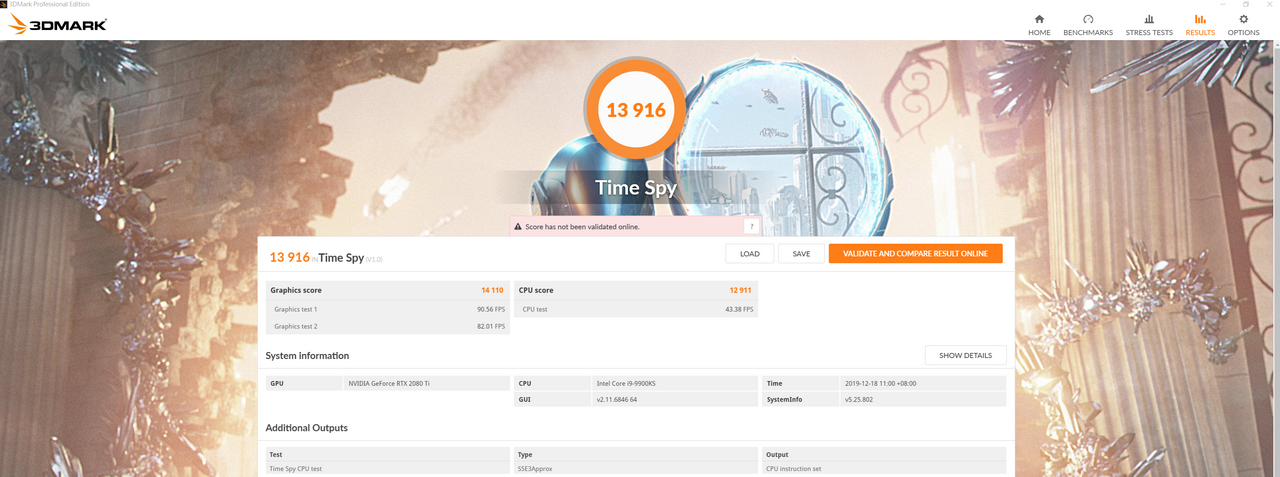Click the CPU label in System Information

pos(552,383)
